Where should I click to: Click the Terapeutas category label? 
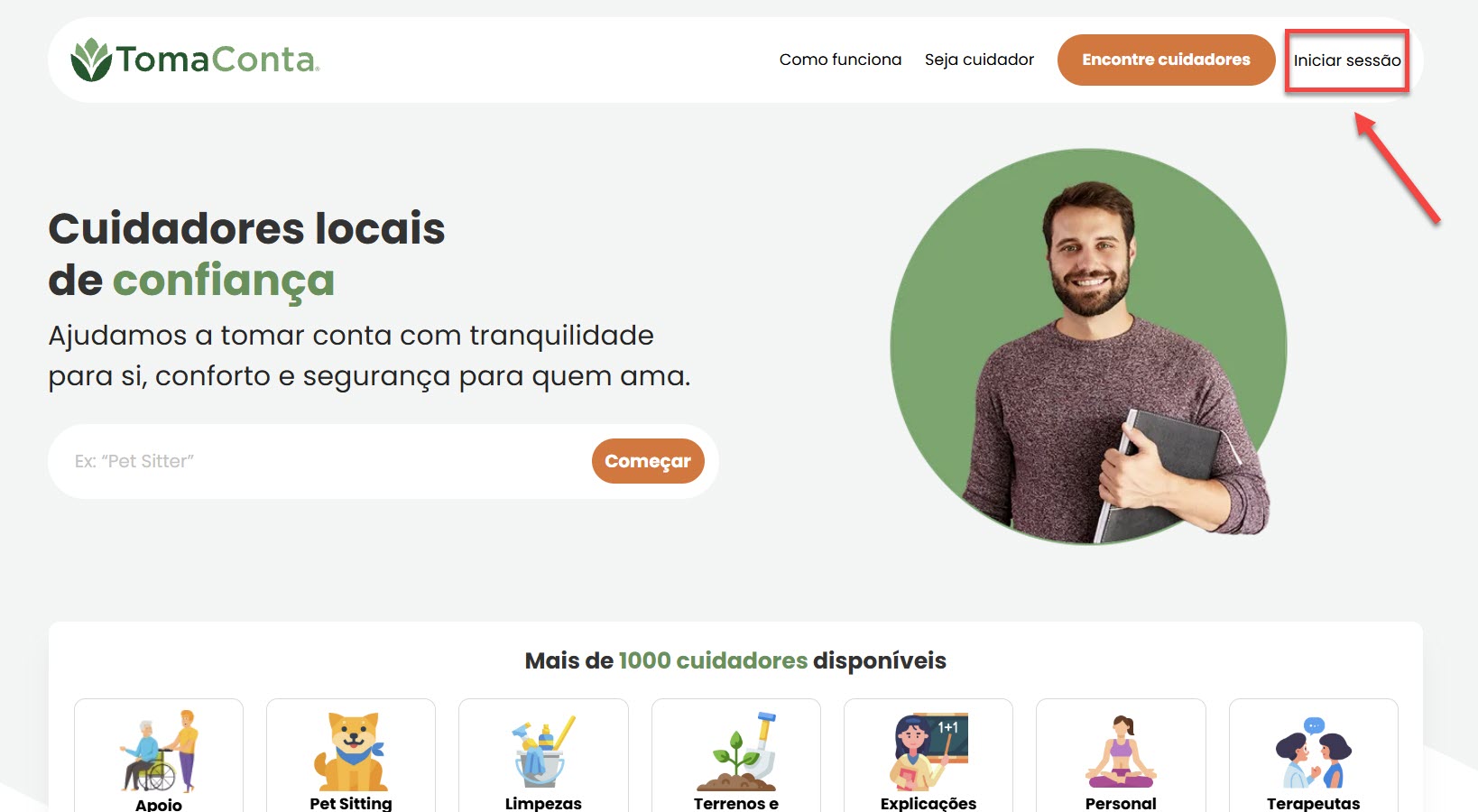point(1314,803)
